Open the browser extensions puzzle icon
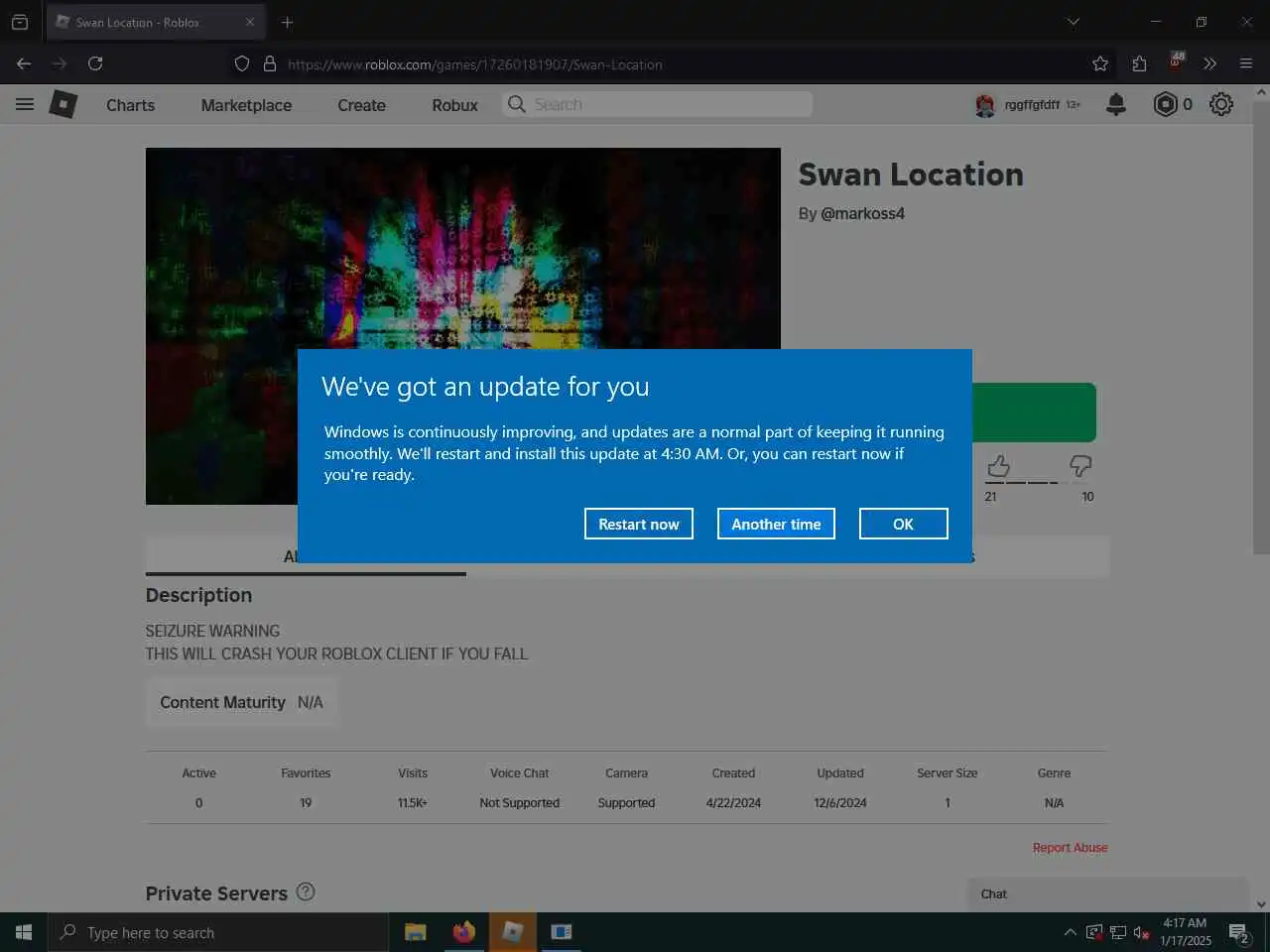 (1139, 63)
